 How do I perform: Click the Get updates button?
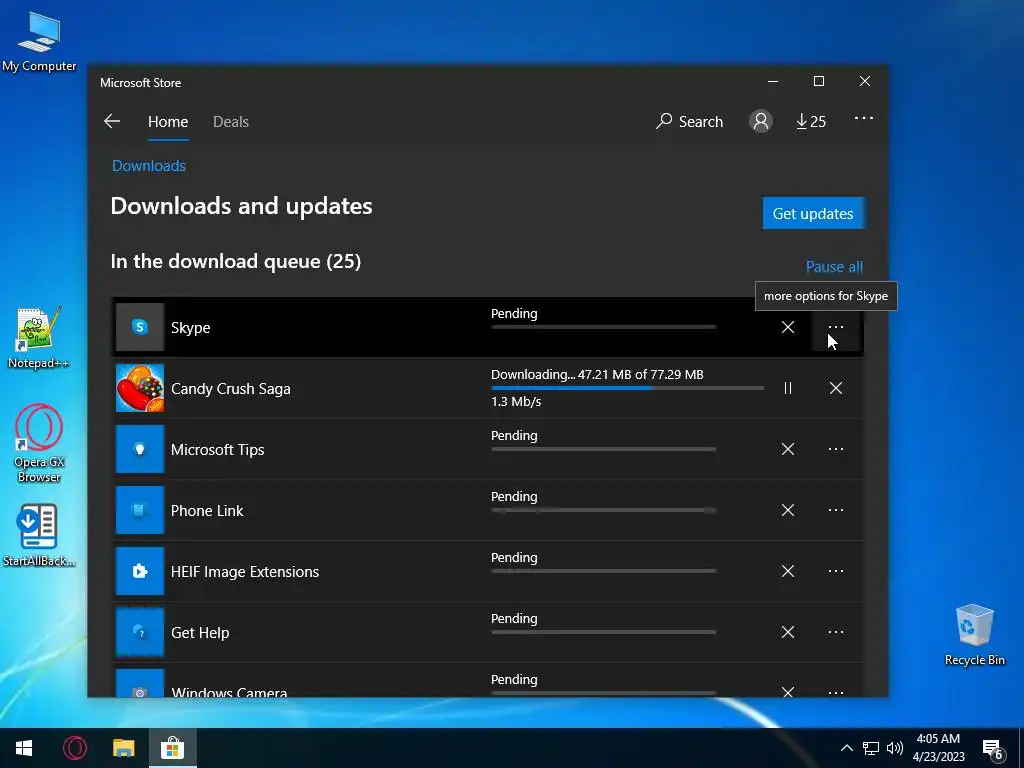click(x=813, y=214)
